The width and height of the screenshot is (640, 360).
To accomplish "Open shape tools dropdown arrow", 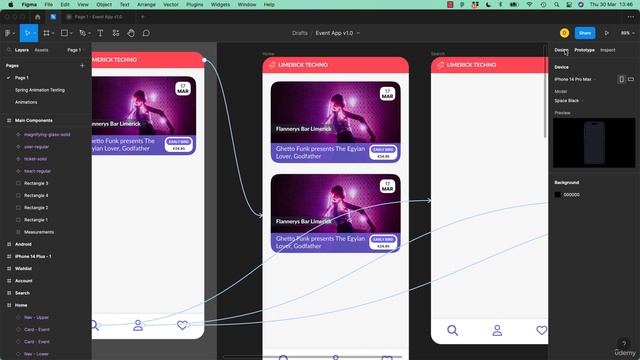I will [71, 33].
